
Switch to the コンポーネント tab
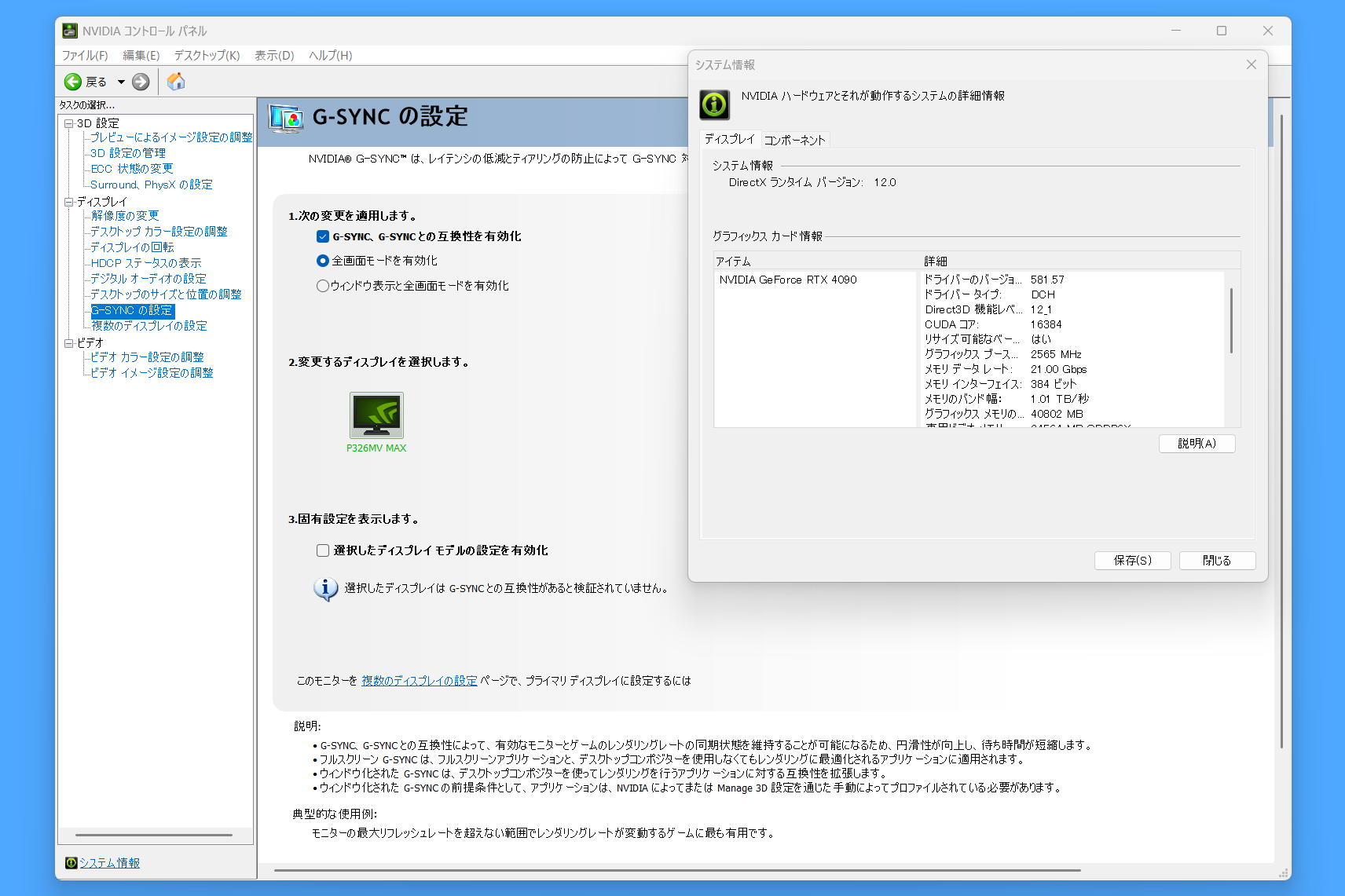tap(794, 140)
